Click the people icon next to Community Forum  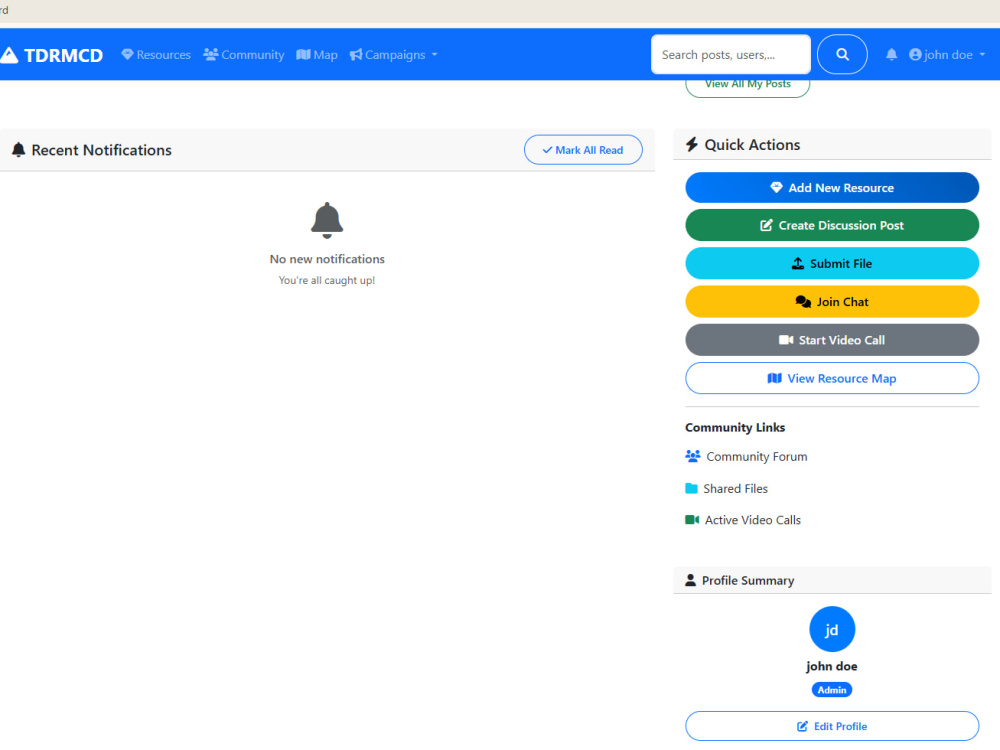coord(693,456)
